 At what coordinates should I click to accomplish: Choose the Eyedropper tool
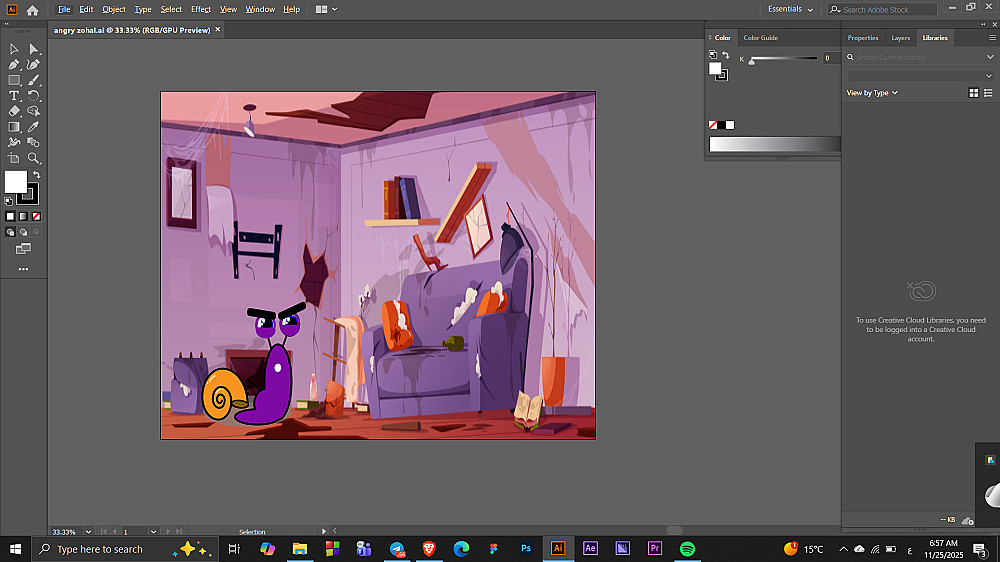click(x=34, y=127)
